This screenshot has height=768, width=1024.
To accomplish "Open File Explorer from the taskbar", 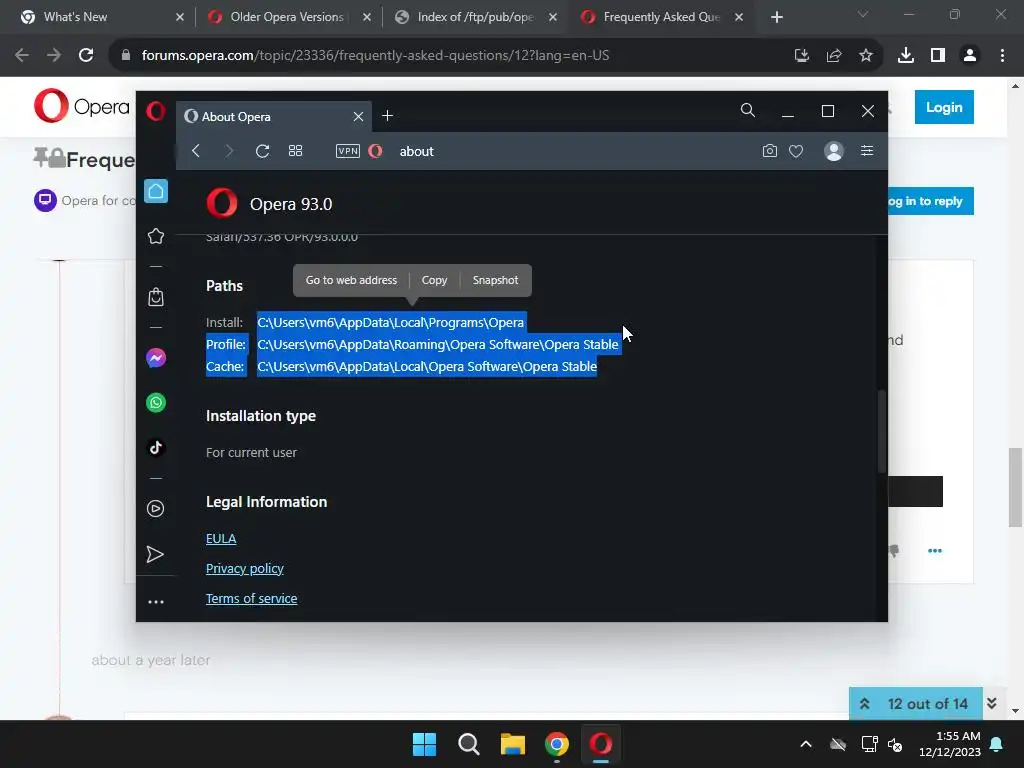I will click(x=513, y=744).
